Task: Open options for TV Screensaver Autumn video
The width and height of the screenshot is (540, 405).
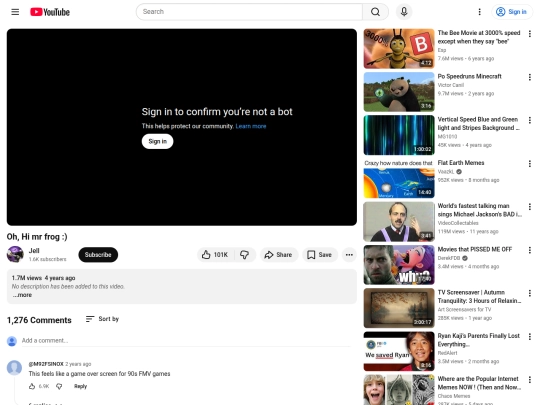Action: [x=530, y=293]
